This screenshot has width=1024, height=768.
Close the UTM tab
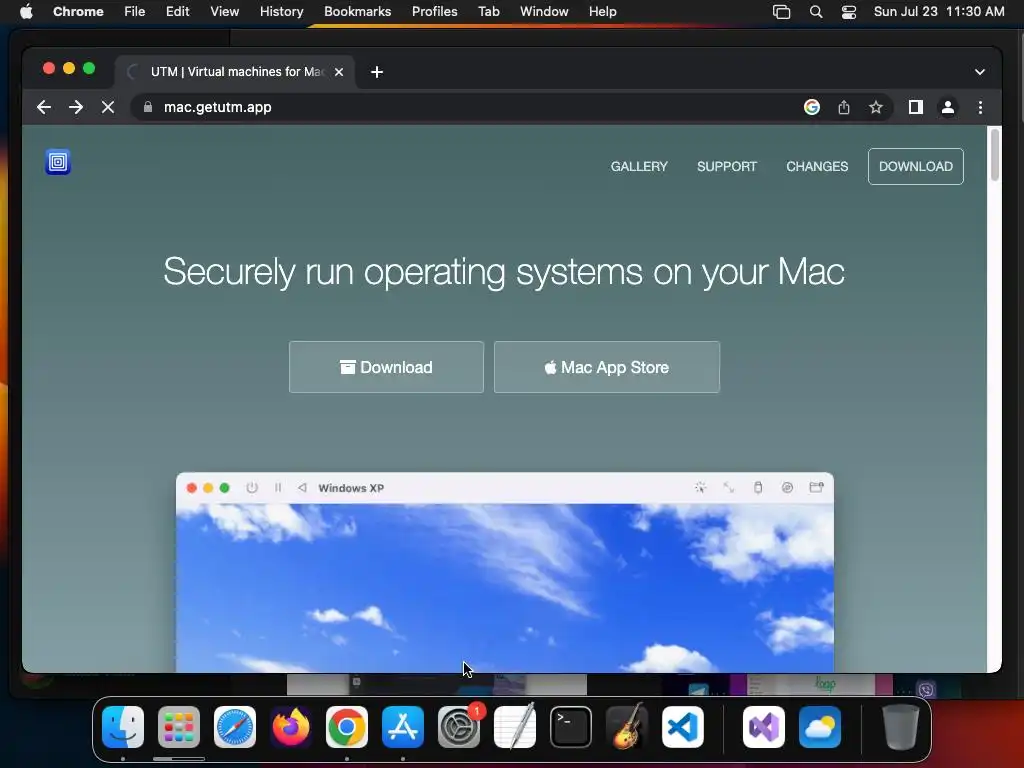coord(339,72)
